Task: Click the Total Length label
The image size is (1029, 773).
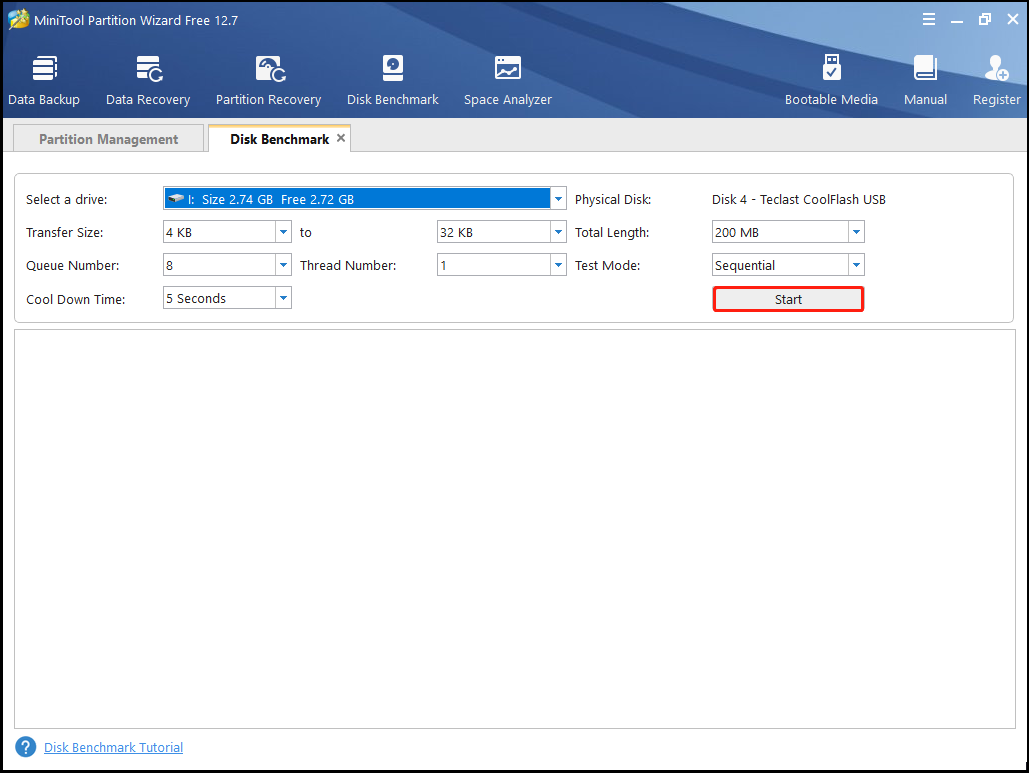Action: coord(612,232)
